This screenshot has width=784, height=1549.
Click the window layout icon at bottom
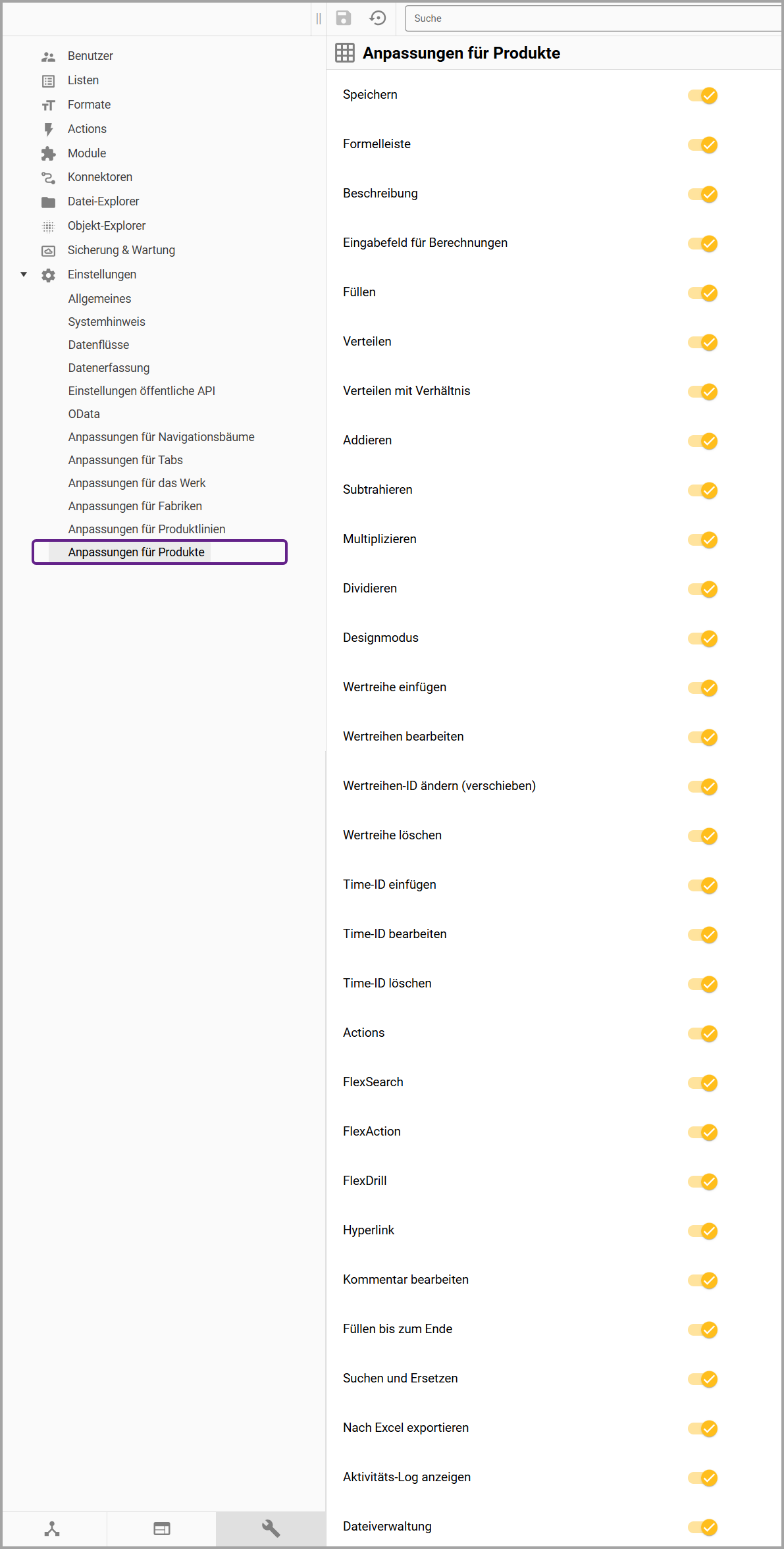tap(161, 1529)
